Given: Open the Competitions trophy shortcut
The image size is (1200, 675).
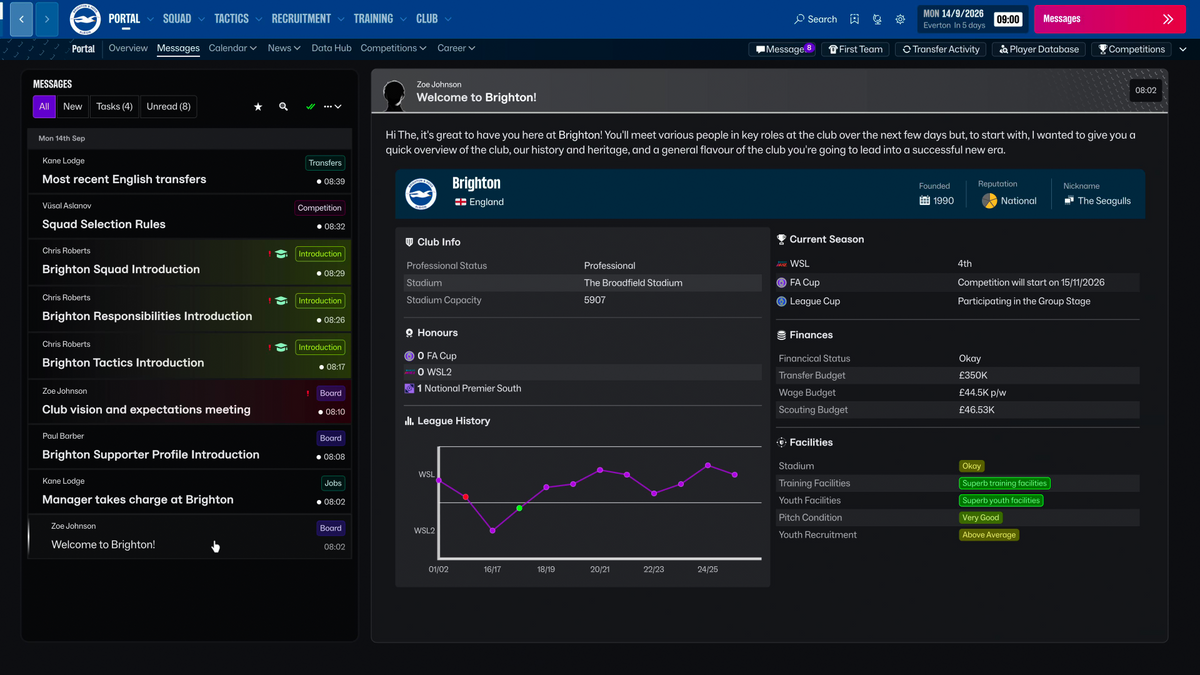Looking at the screenshot, I should [1131, 49].
